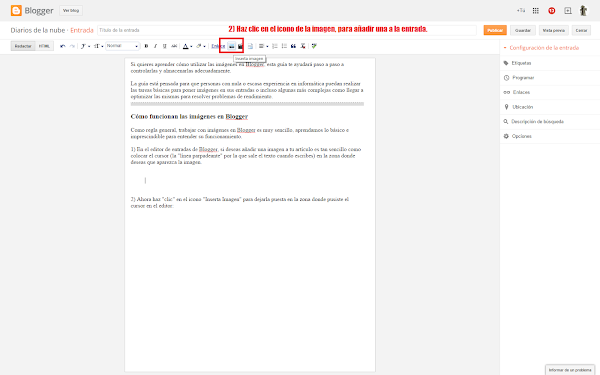The height and width of the screenshot is (375, 600).
Task: Click the Insert video icon
Action: pyautogui.click(x=240, y=46)
